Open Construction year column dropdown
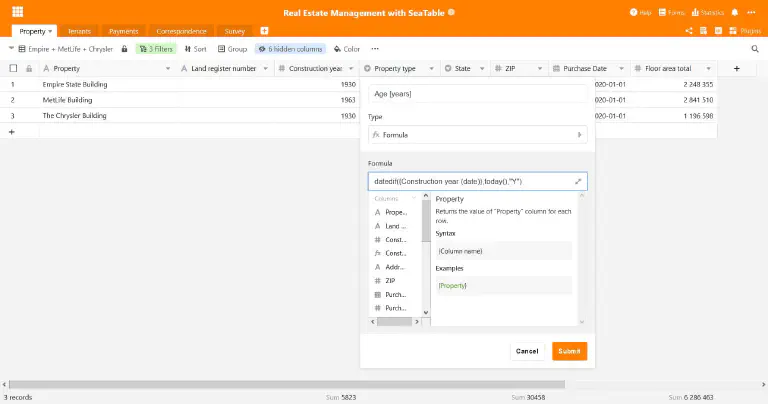Image resolution: width=768 pixels, height=404 pixels. coord(351,69)
